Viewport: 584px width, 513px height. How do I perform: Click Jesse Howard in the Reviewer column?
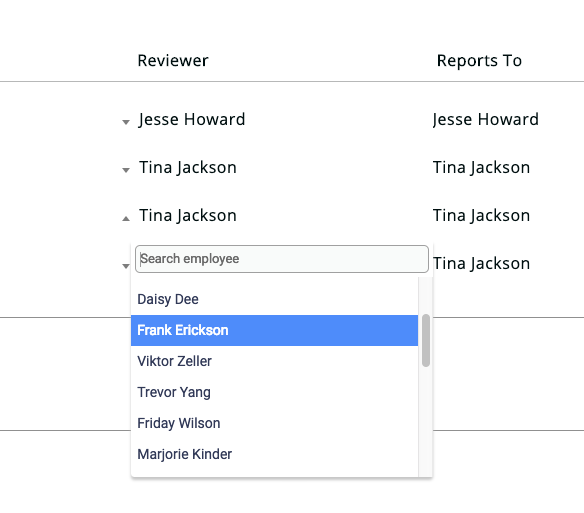(x=192, y=120)
